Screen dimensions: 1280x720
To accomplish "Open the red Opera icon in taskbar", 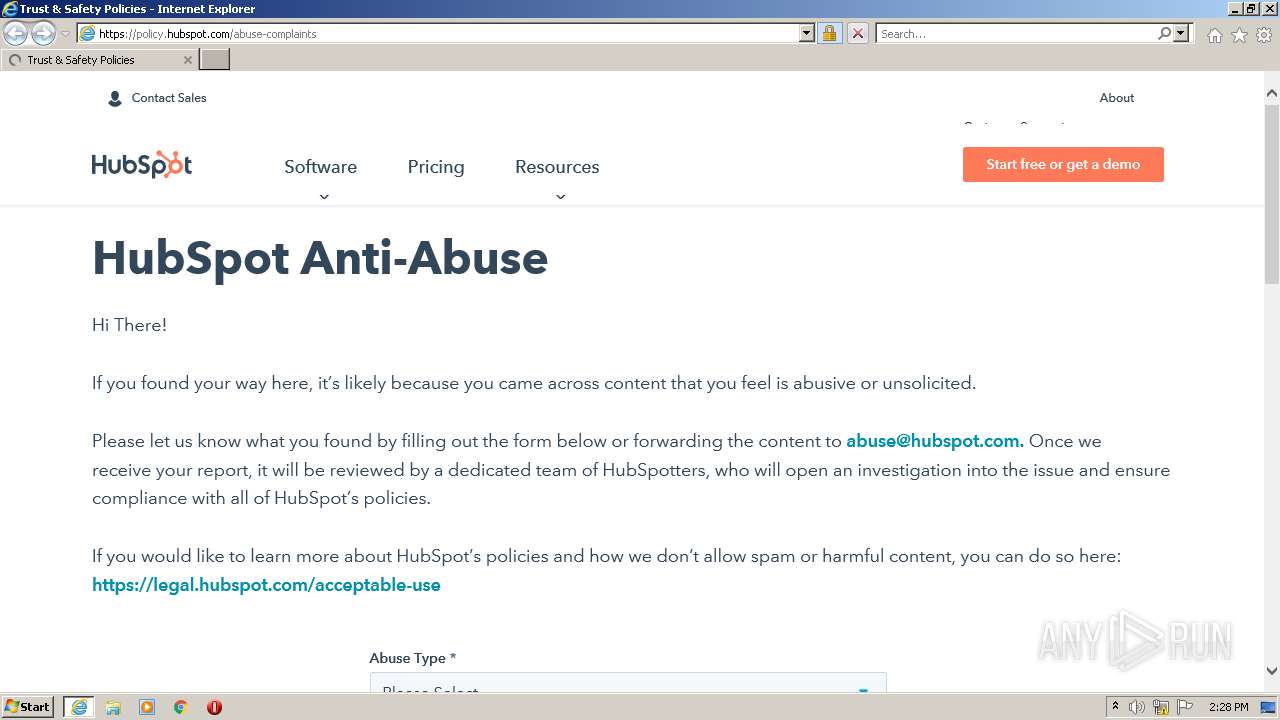I will tap(214, 707).
